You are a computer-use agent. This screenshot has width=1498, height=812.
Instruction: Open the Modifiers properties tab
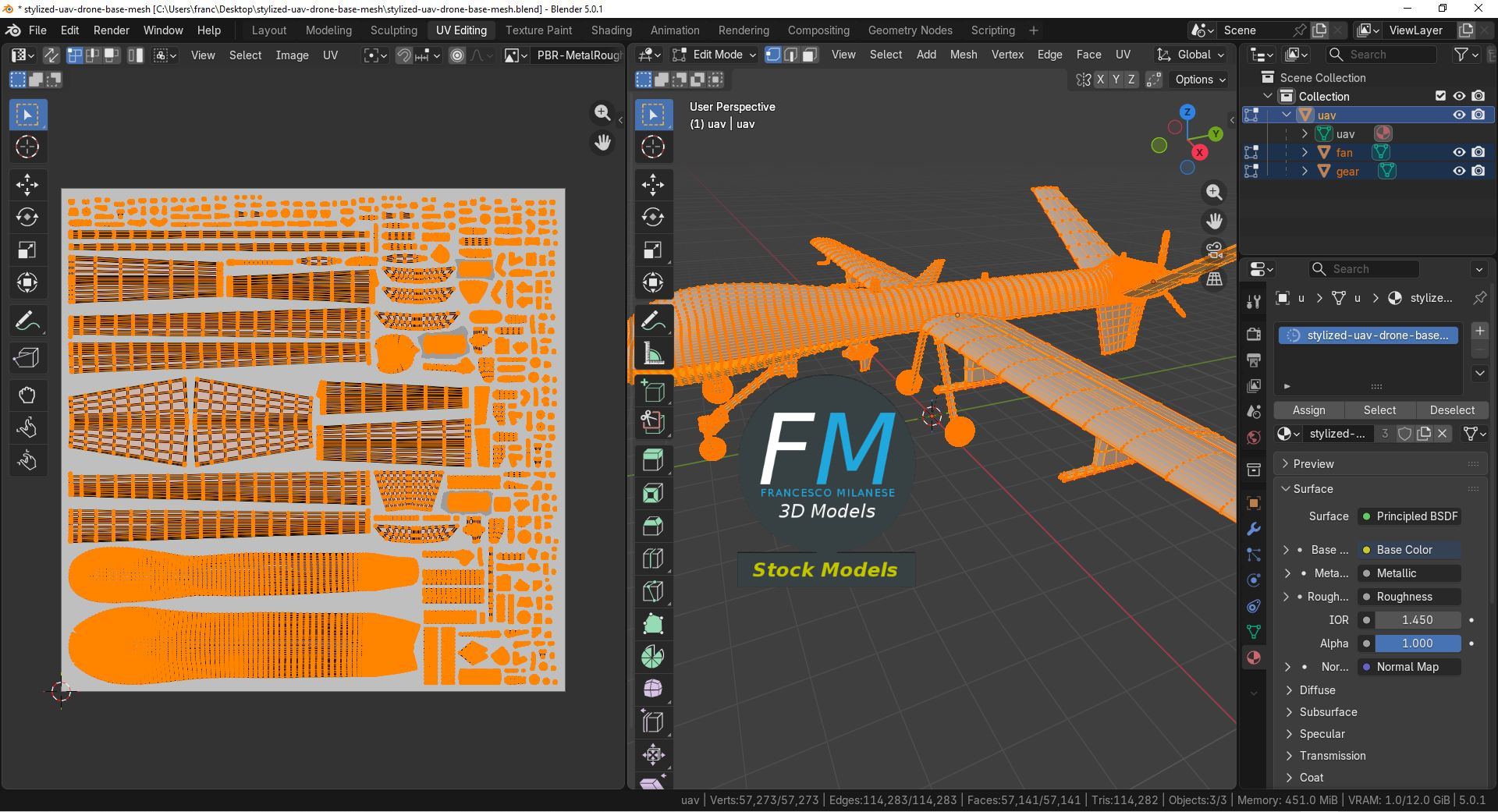(x=1254, y=529)
